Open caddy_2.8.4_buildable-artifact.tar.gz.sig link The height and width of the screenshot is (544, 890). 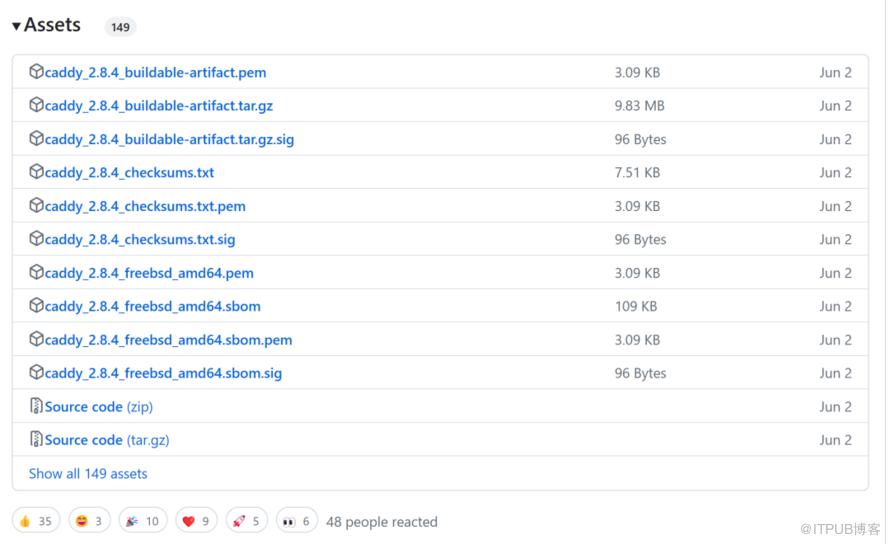click(169, 140)
